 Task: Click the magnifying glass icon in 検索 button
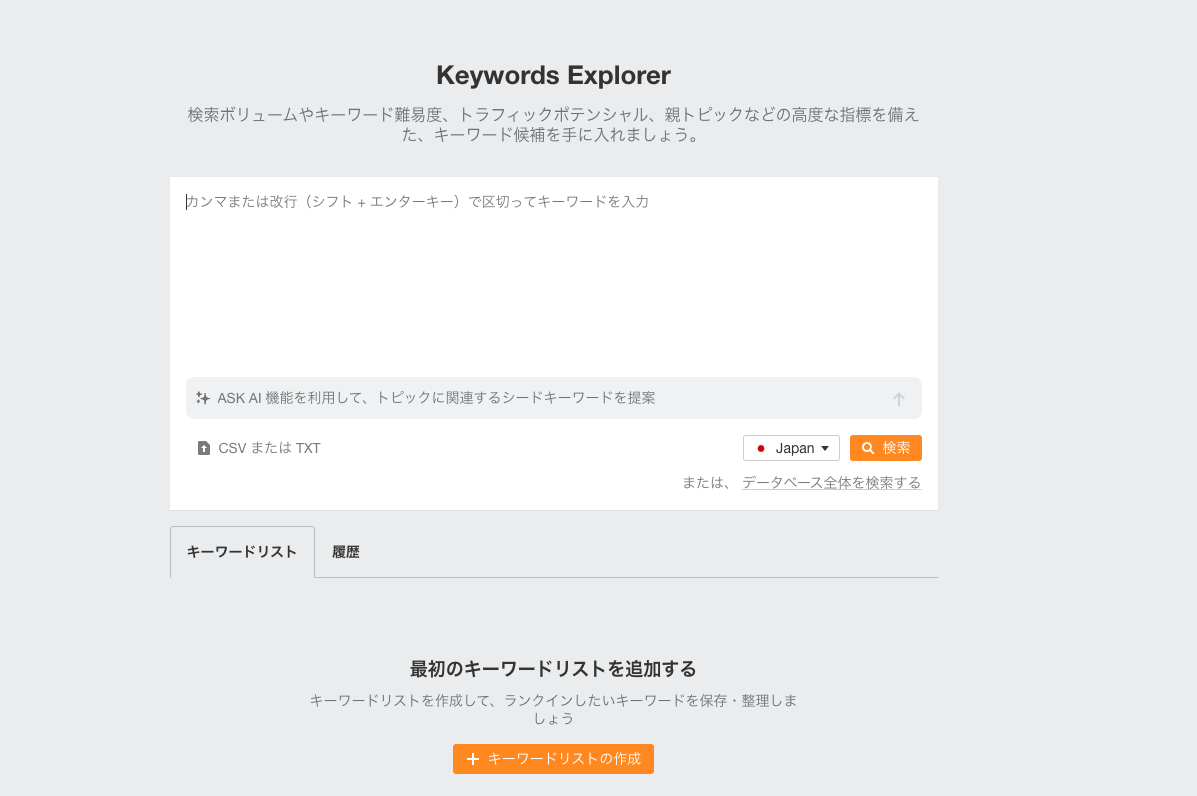pos(868,447)
